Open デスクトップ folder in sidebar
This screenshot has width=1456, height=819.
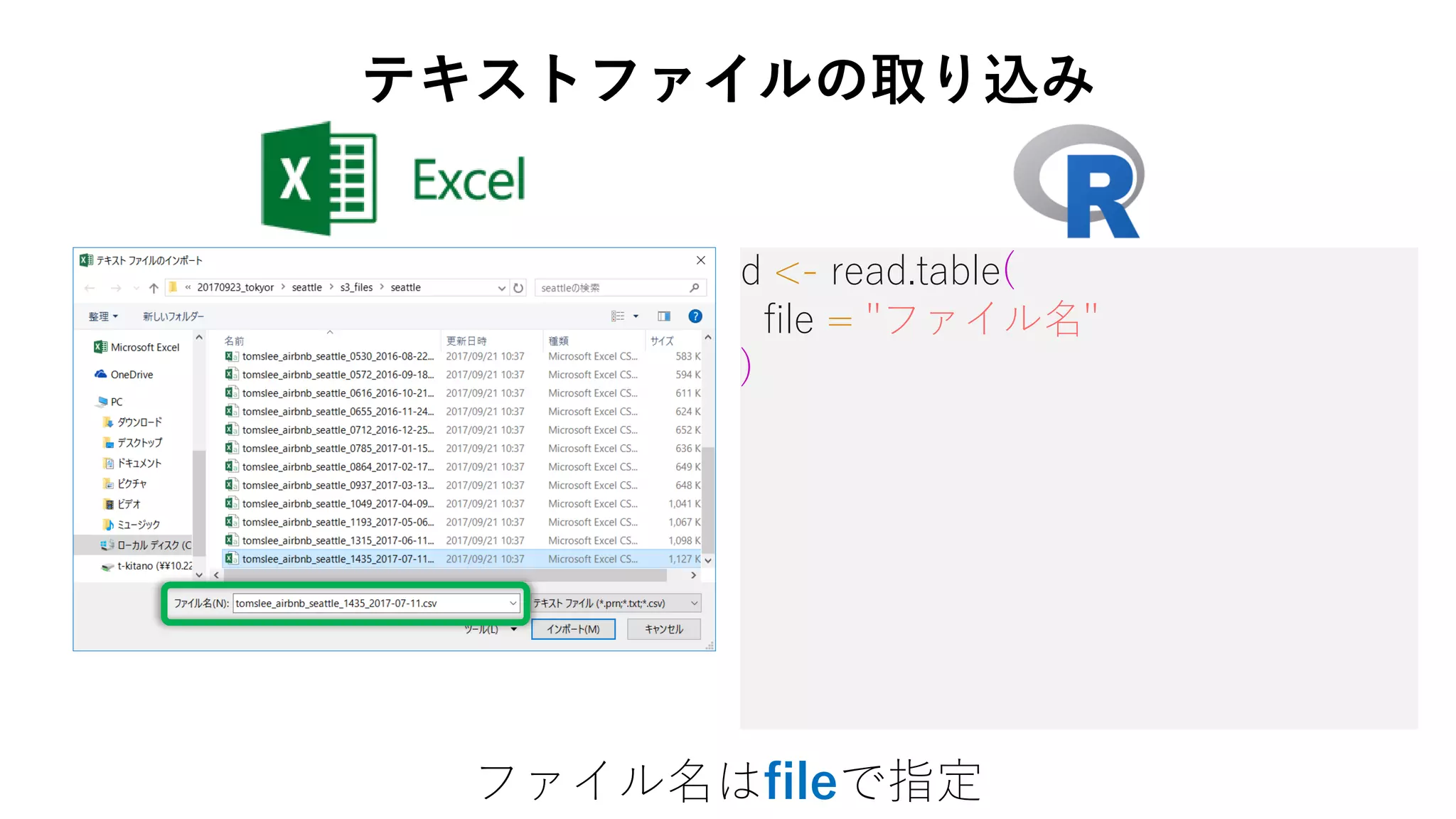(x=133, y=443)
